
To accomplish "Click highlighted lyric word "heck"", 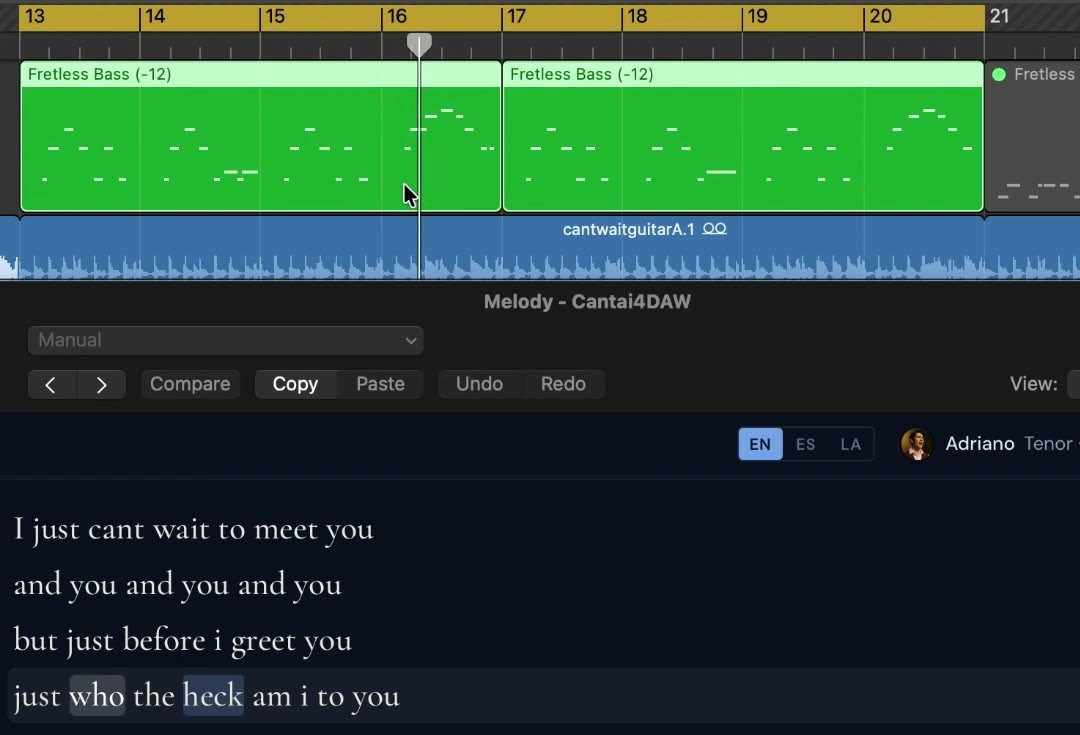I will tap(214, 696).
